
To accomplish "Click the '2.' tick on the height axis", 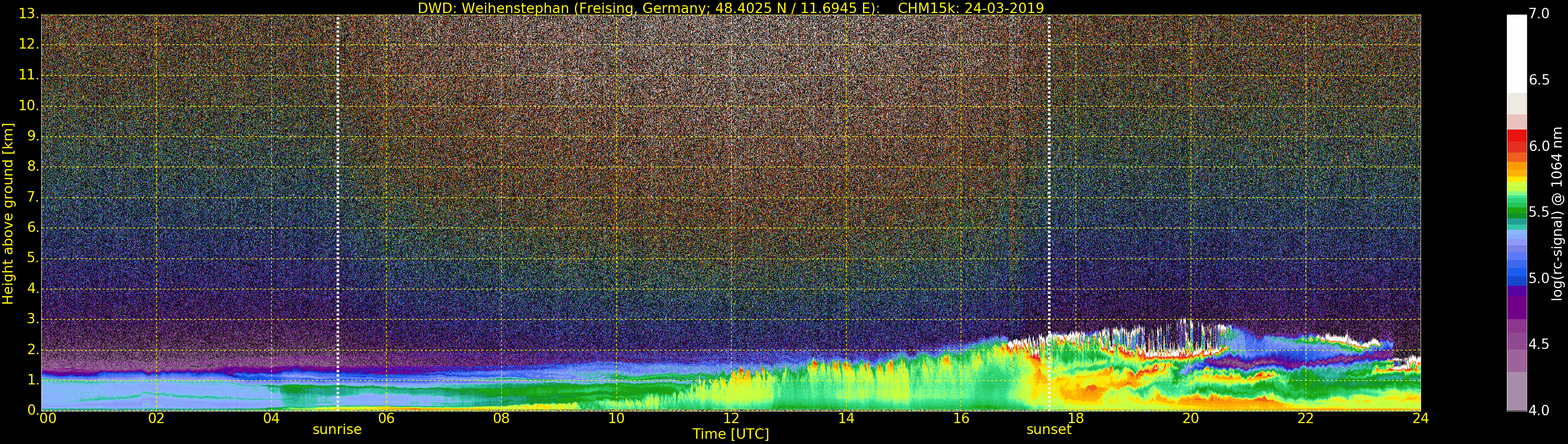I will click(33, 349).
